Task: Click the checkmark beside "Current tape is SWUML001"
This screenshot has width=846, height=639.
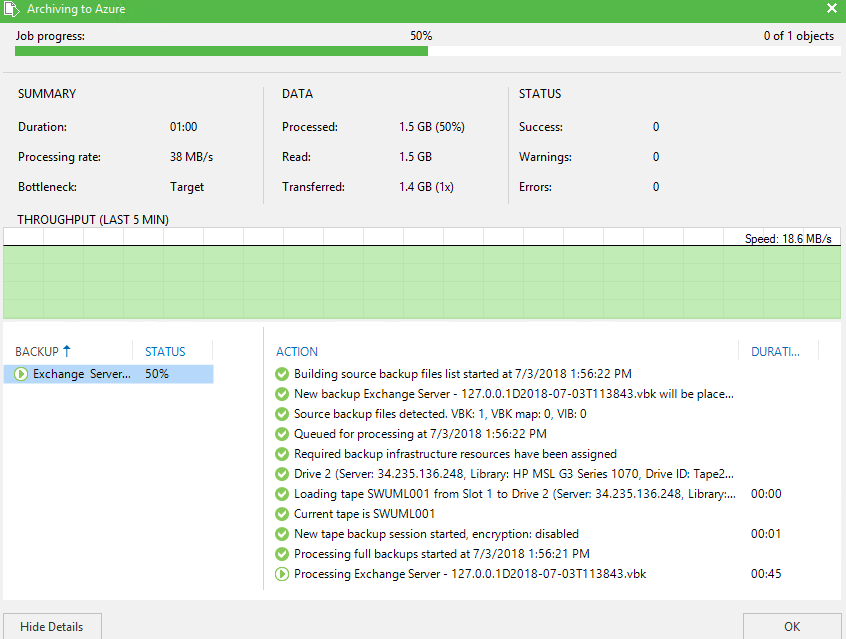Action: tap(281, 514)
